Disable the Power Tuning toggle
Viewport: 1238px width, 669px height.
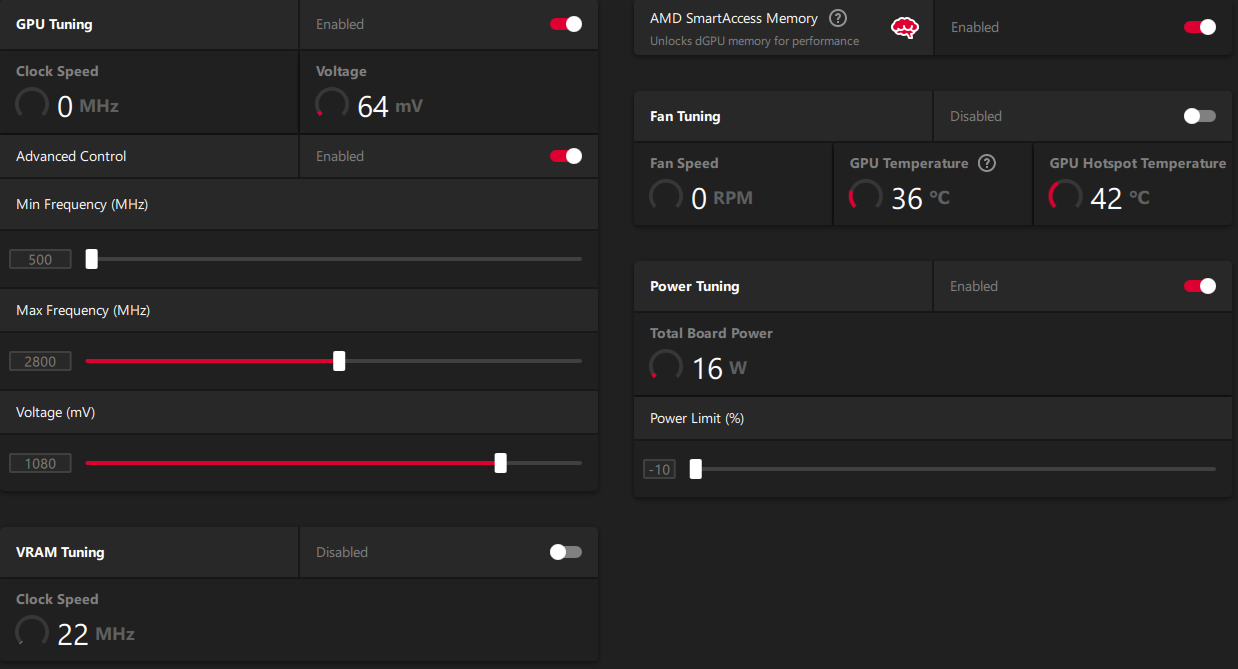pos(1200,286)
